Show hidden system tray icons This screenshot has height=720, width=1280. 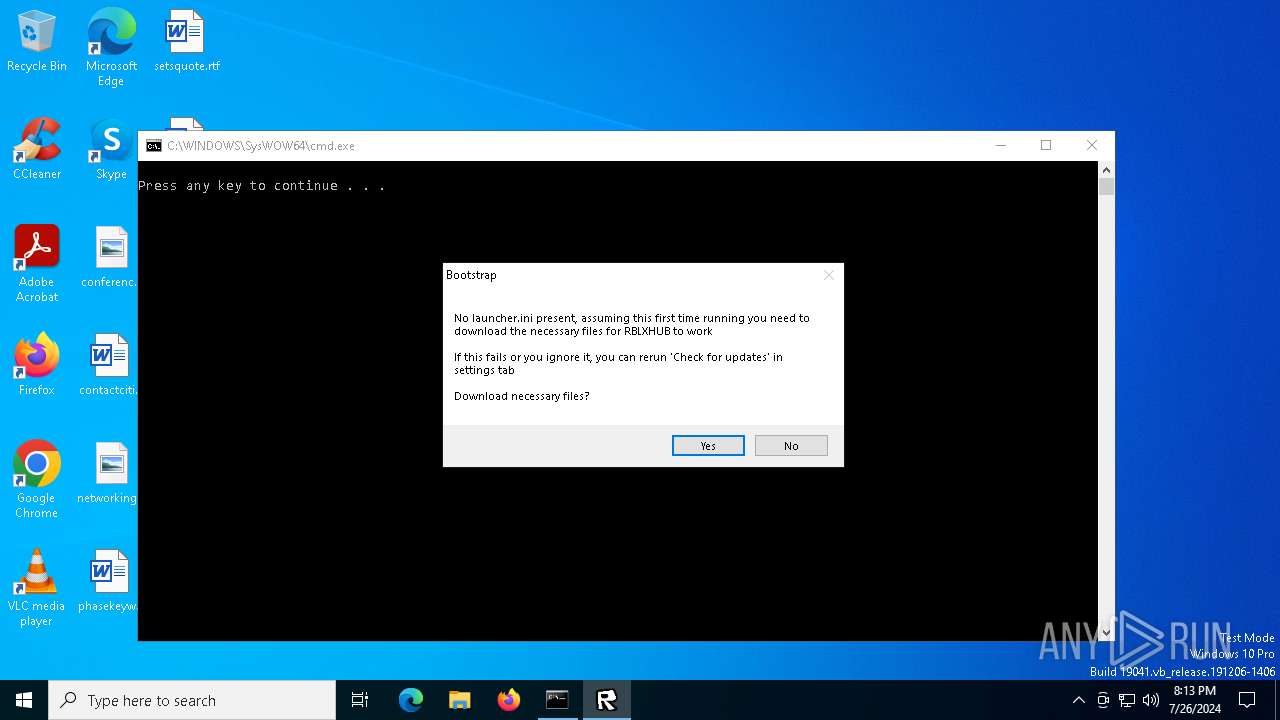coord(1078,700)
